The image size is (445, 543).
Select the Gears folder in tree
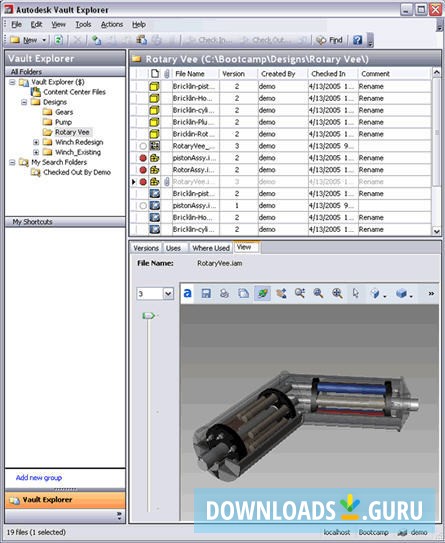(x=64, y=112)
